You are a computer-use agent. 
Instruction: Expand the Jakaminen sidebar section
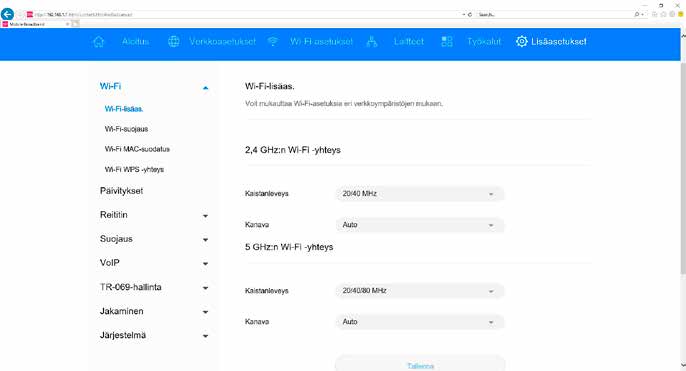(x=205, y=312)
